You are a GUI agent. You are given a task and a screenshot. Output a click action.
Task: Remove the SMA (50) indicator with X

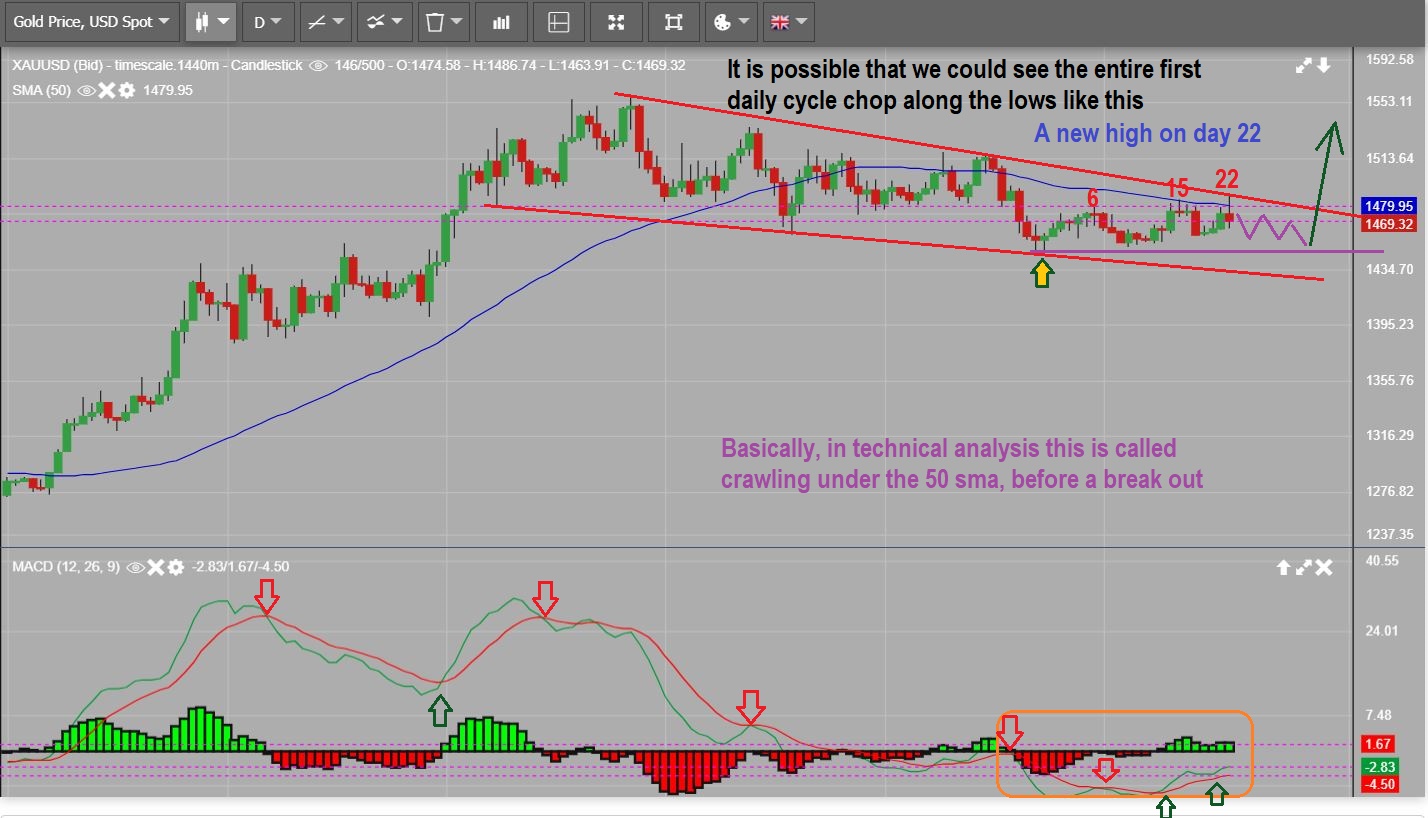click(x=108, y=90)
